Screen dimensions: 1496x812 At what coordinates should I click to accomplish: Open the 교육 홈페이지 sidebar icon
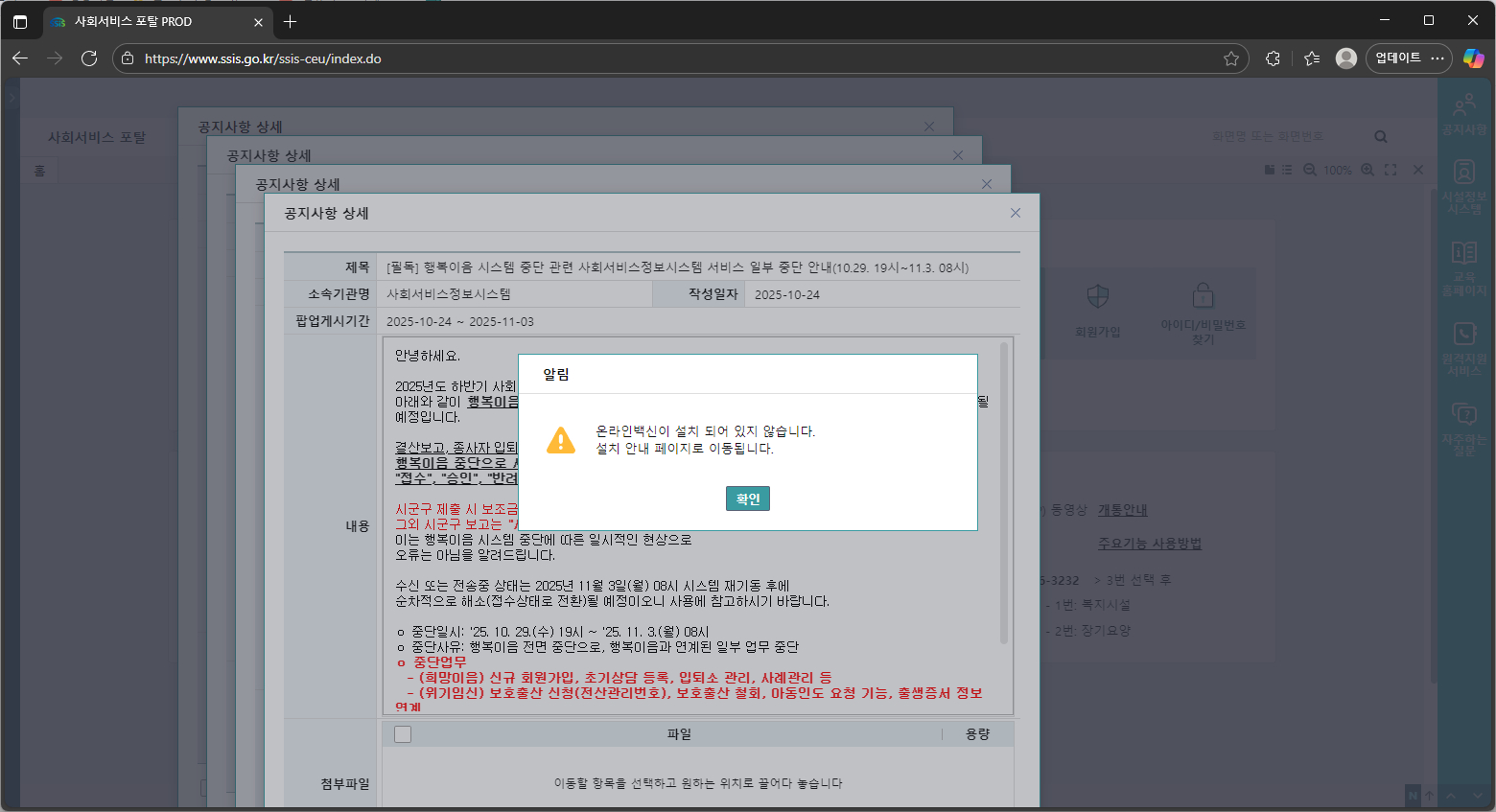coord(1465,261)
